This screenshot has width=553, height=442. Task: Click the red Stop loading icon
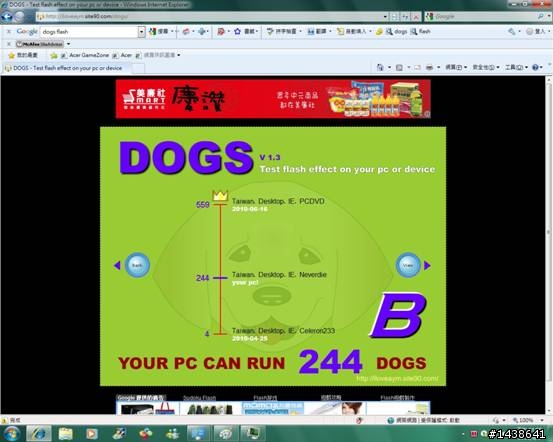pos(416,17)
